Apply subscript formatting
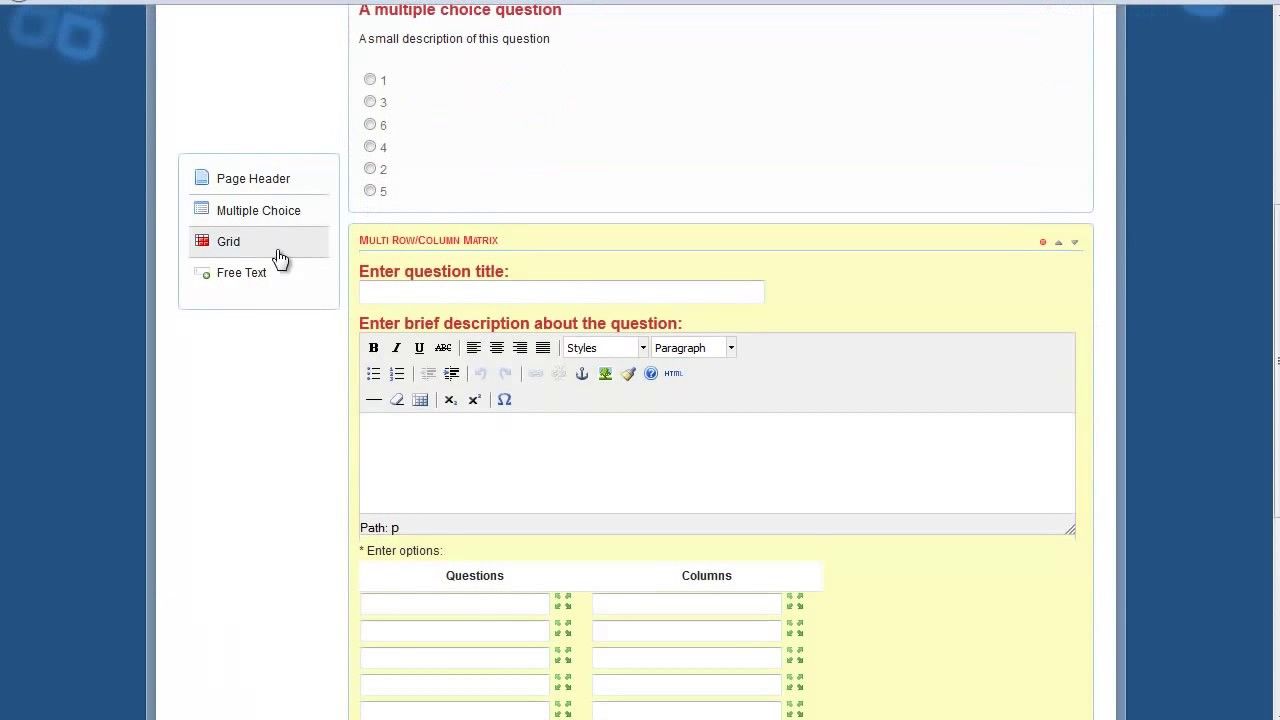The image size is (1280, 720). (x=450, y=400)
